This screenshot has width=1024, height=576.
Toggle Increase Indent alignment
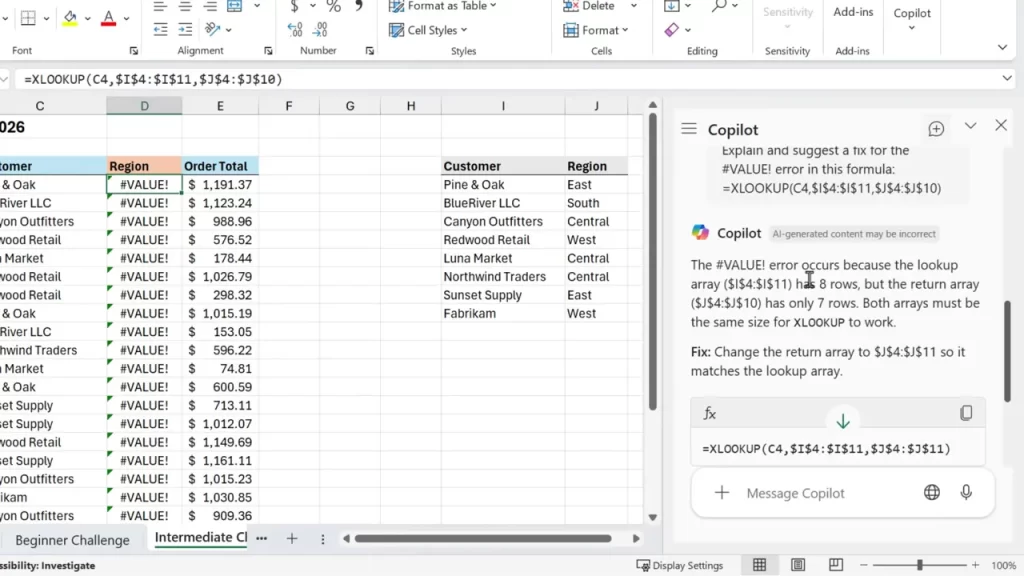[x=185, y=28]
